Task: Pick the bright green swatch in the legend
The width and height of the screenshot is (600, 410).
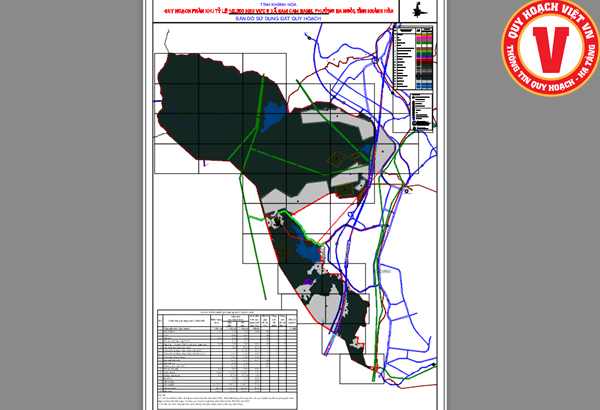Action: 424,51
